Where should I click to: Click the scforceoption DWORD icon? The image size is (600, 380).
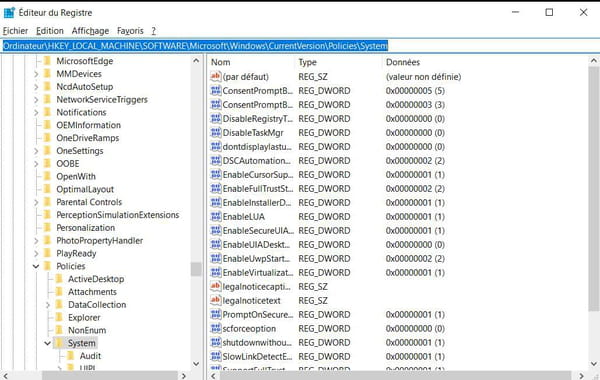point(216,328)
